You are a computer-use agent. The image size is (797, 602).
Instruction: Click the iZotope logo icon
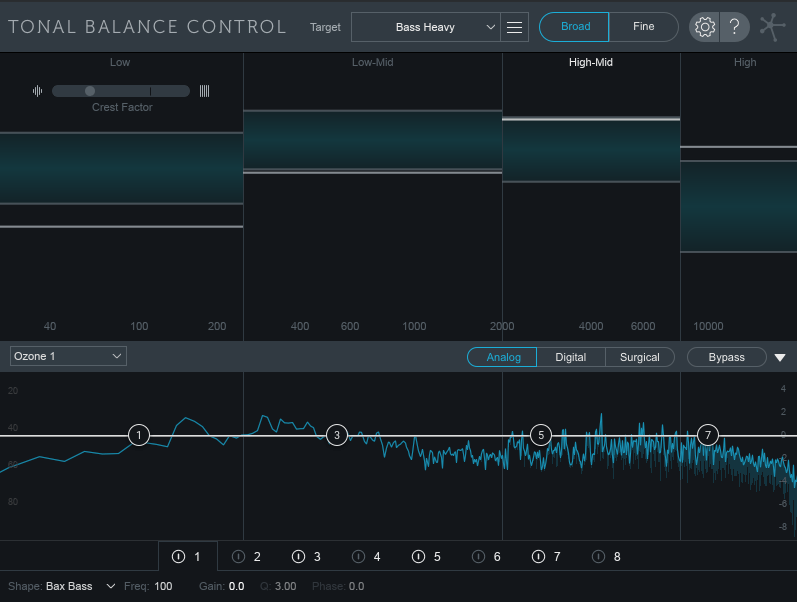[x=773, y=27]
